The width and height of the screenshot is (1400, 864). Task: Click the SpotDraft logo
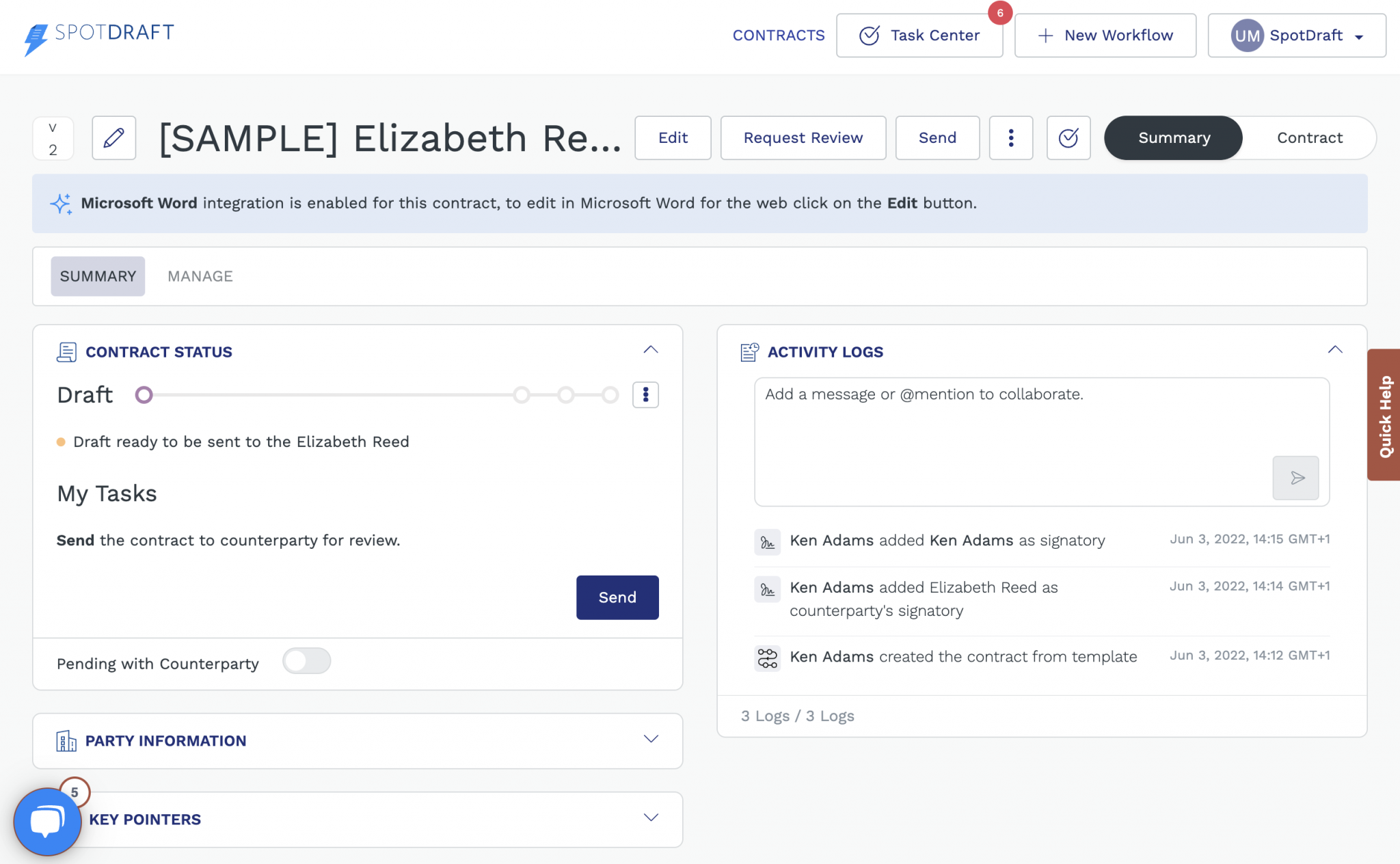[98, 33]
